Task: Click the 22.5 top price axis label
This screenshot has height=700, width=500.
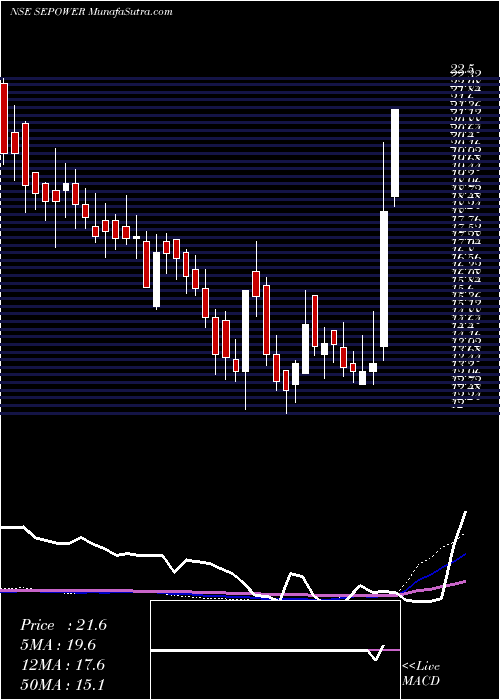Action: point(462,68)
